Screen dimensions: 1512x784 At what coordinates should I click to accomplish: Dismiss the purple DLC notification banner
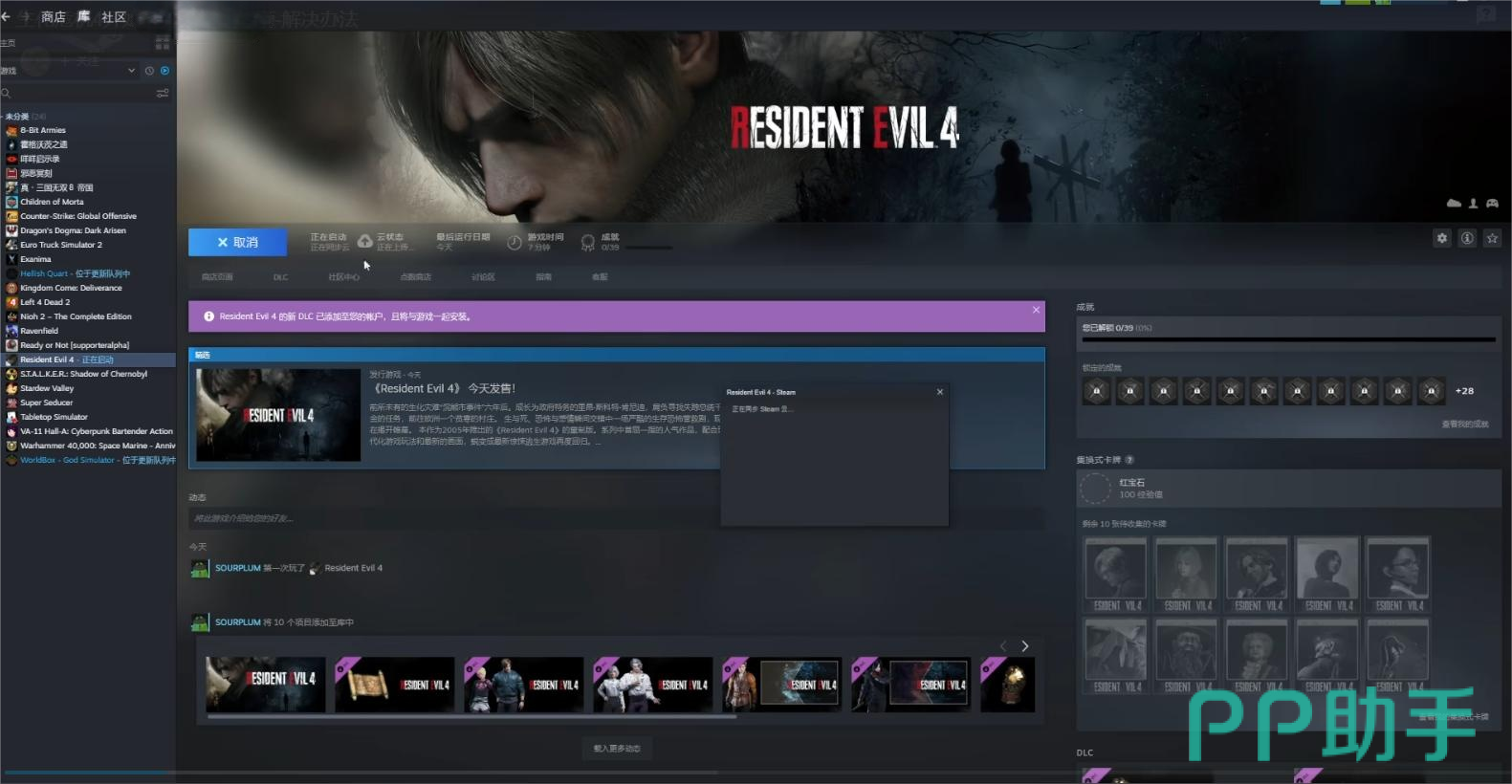coord(1035,310)
